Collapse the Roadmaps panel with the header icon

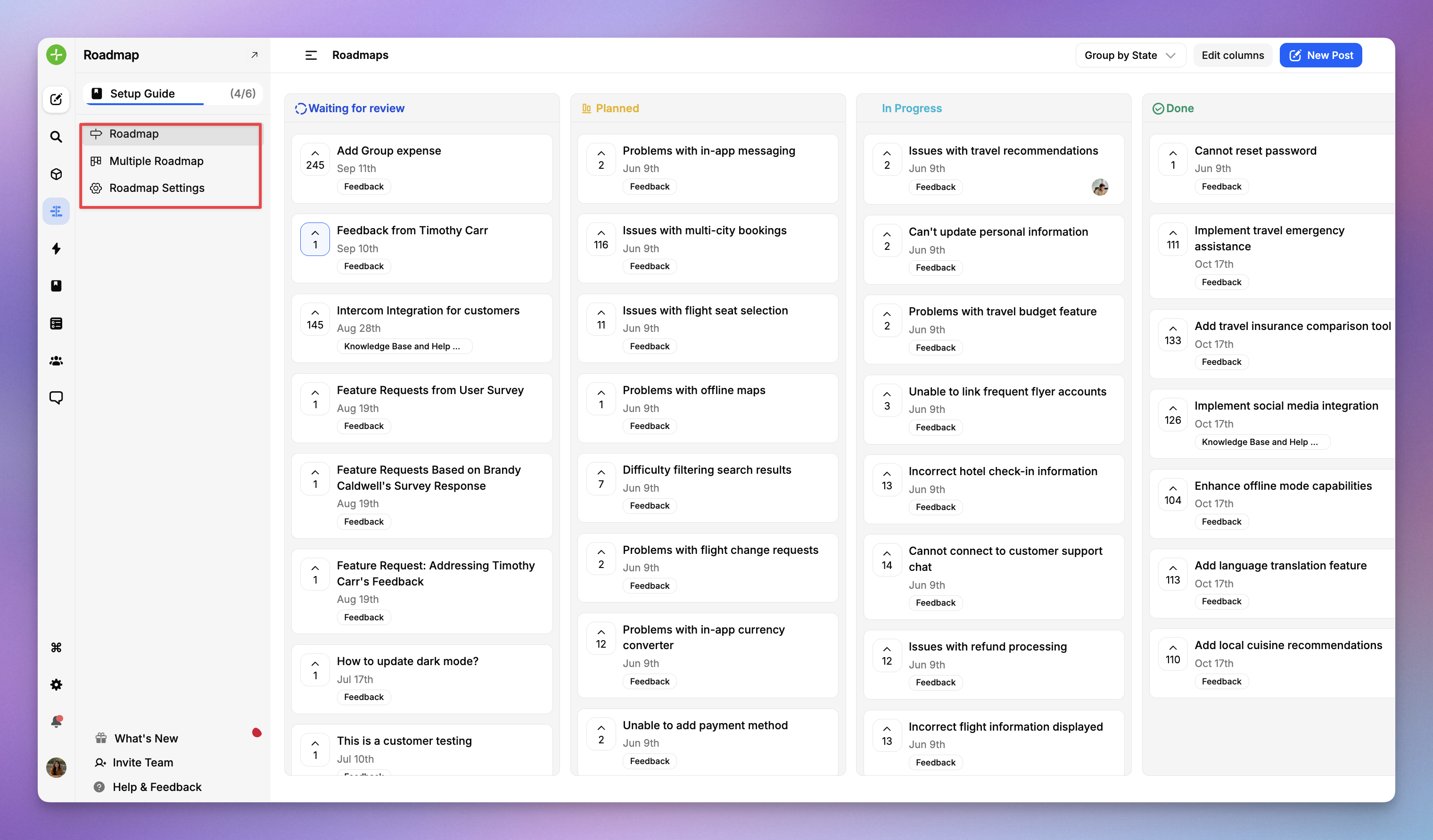pos(311,55)
